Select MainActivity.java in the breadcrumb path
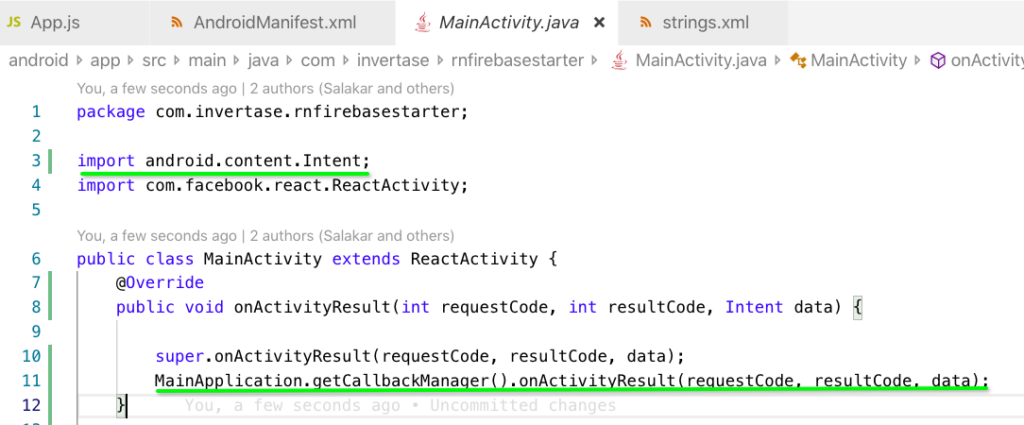Screen dimensions: 1024x425 pyautogui.click(x=701, y=61)
